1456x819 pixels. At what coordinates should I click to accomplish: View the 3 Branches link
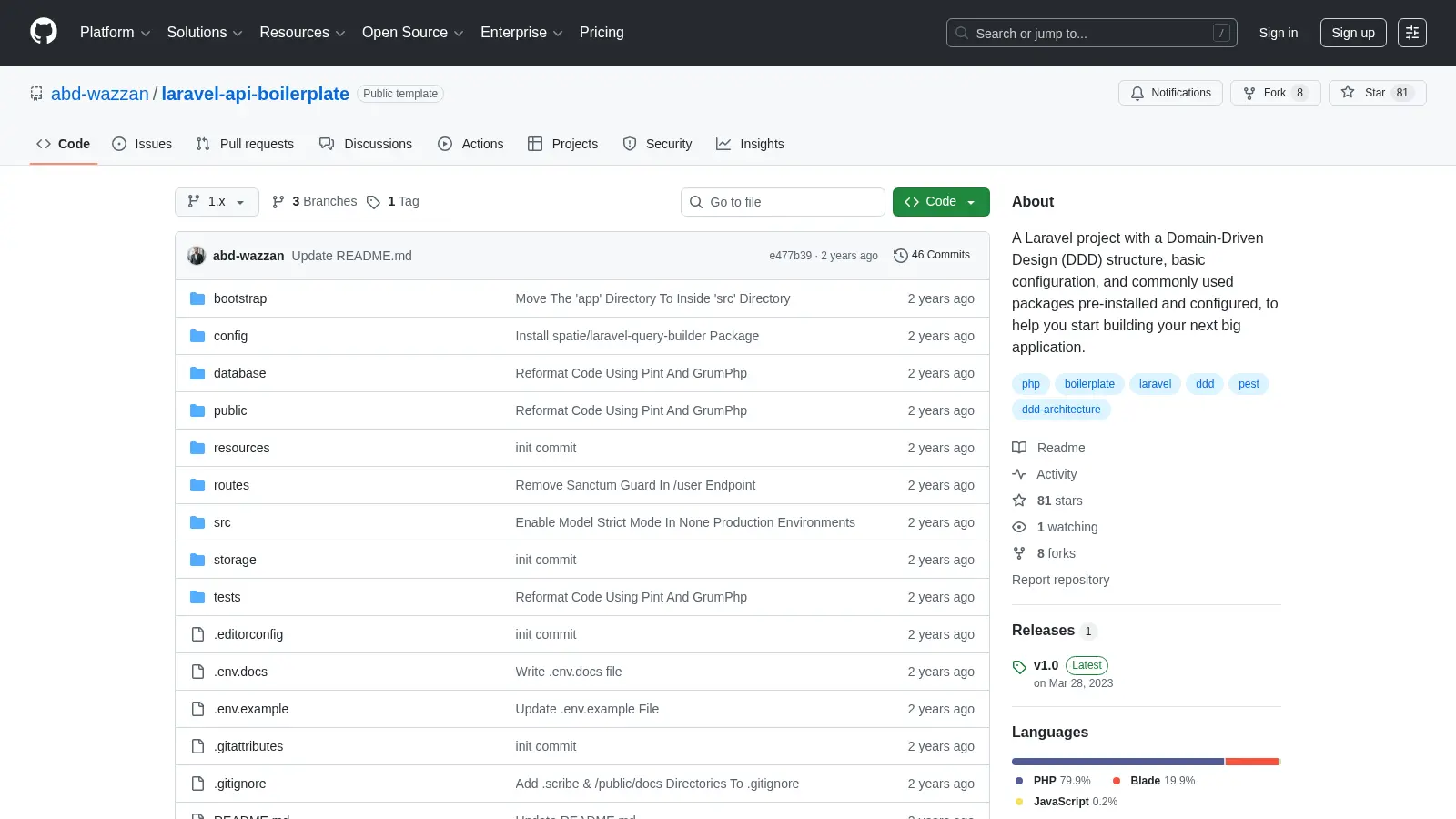(x=315, y=202)
